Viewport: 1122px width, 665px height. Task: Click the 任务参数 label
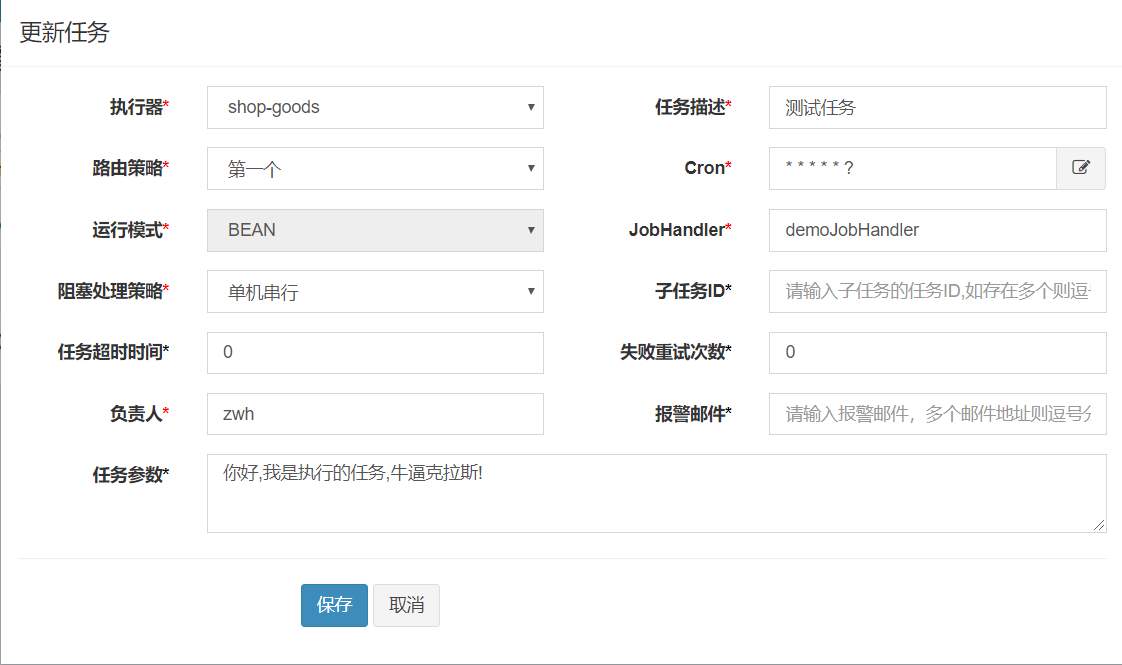pyautogui.click(x=130, y=475)
